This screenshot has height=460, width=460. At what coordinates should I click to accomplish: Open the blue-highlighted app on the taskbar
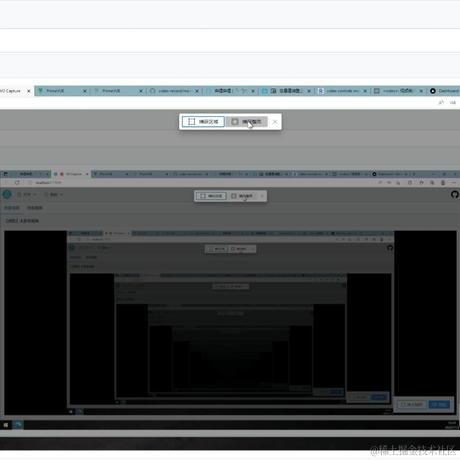tap(18, 425)
